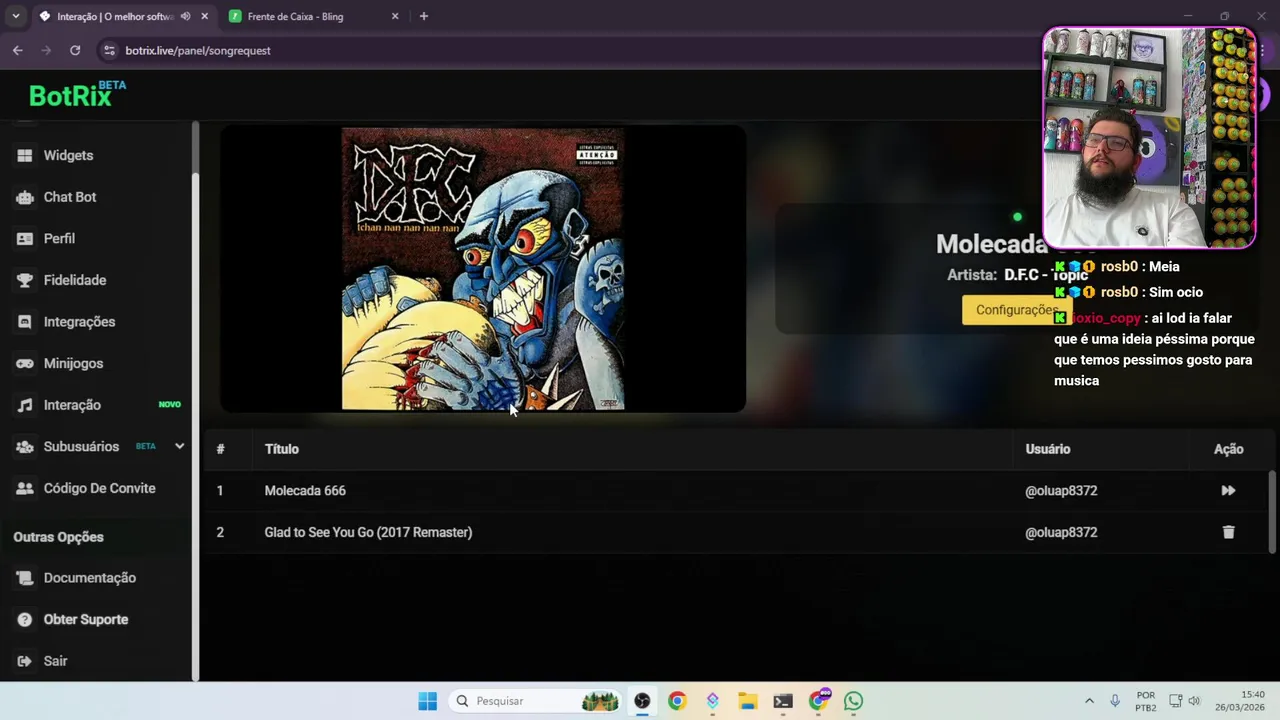The height and width of the screenshot is (720, 1280).
Task: Open the Integrações section
Action: coord(79,322)
